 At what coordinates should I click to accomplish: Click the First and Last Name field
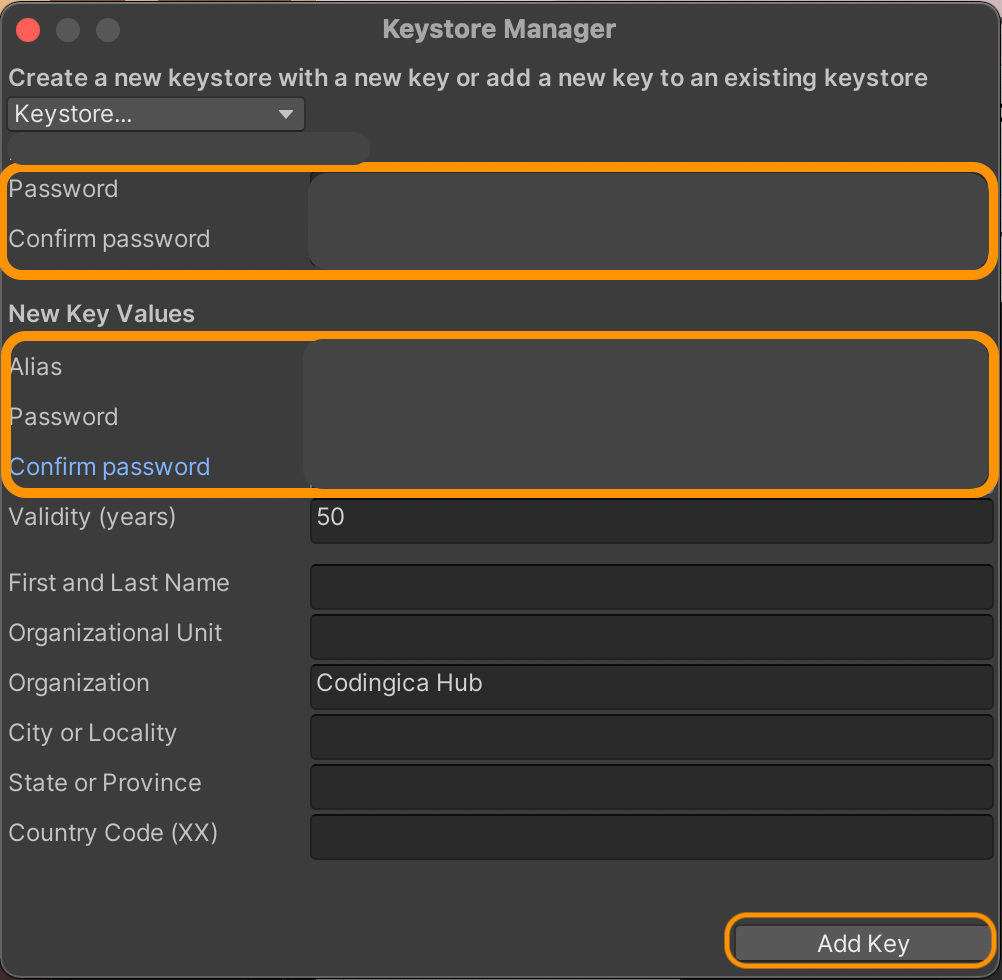650,587
